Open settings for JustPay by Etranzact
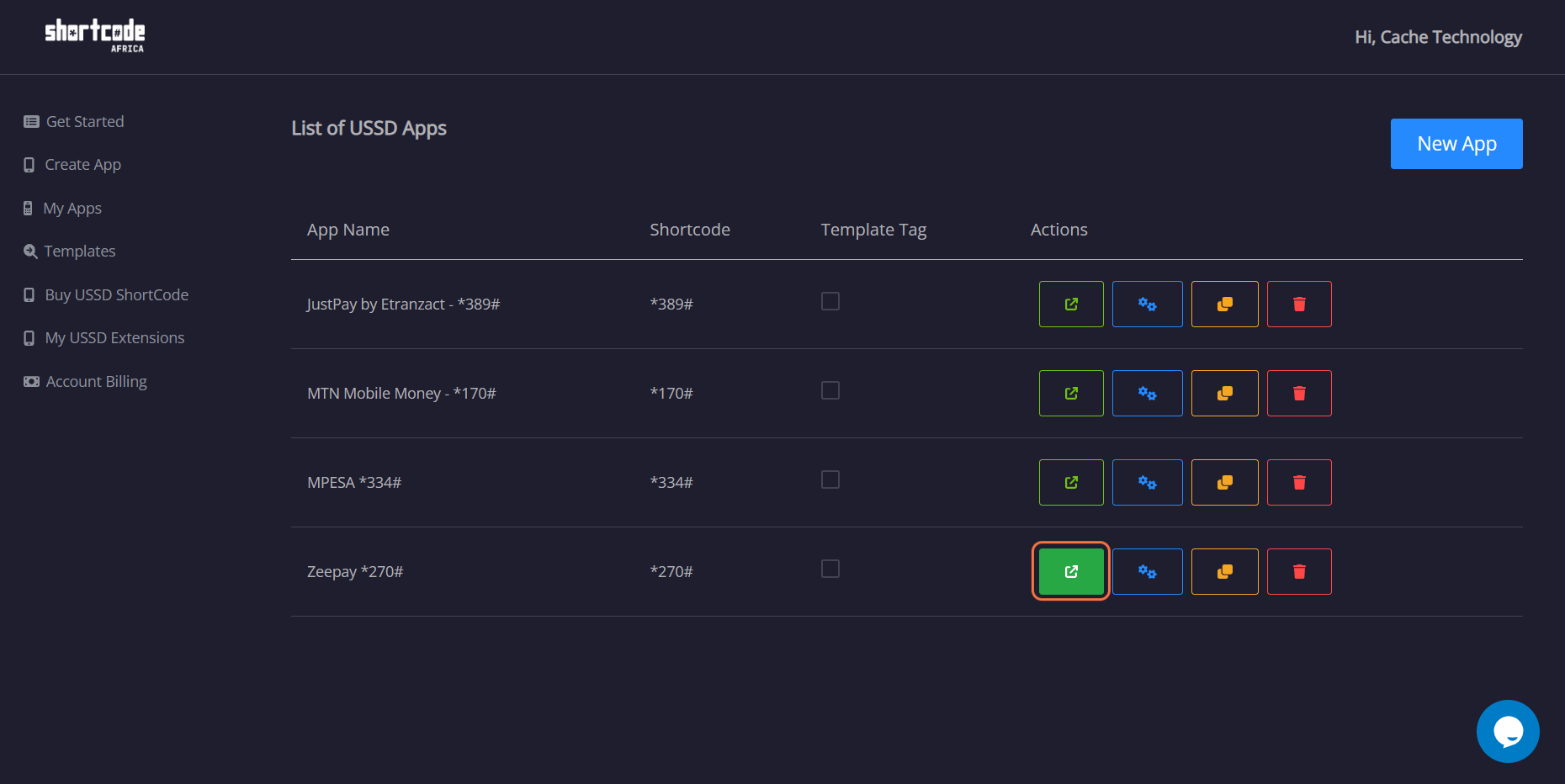The width and height of the screenshot is (1565, 784). pyautogui.click(x=1147, y=304)
